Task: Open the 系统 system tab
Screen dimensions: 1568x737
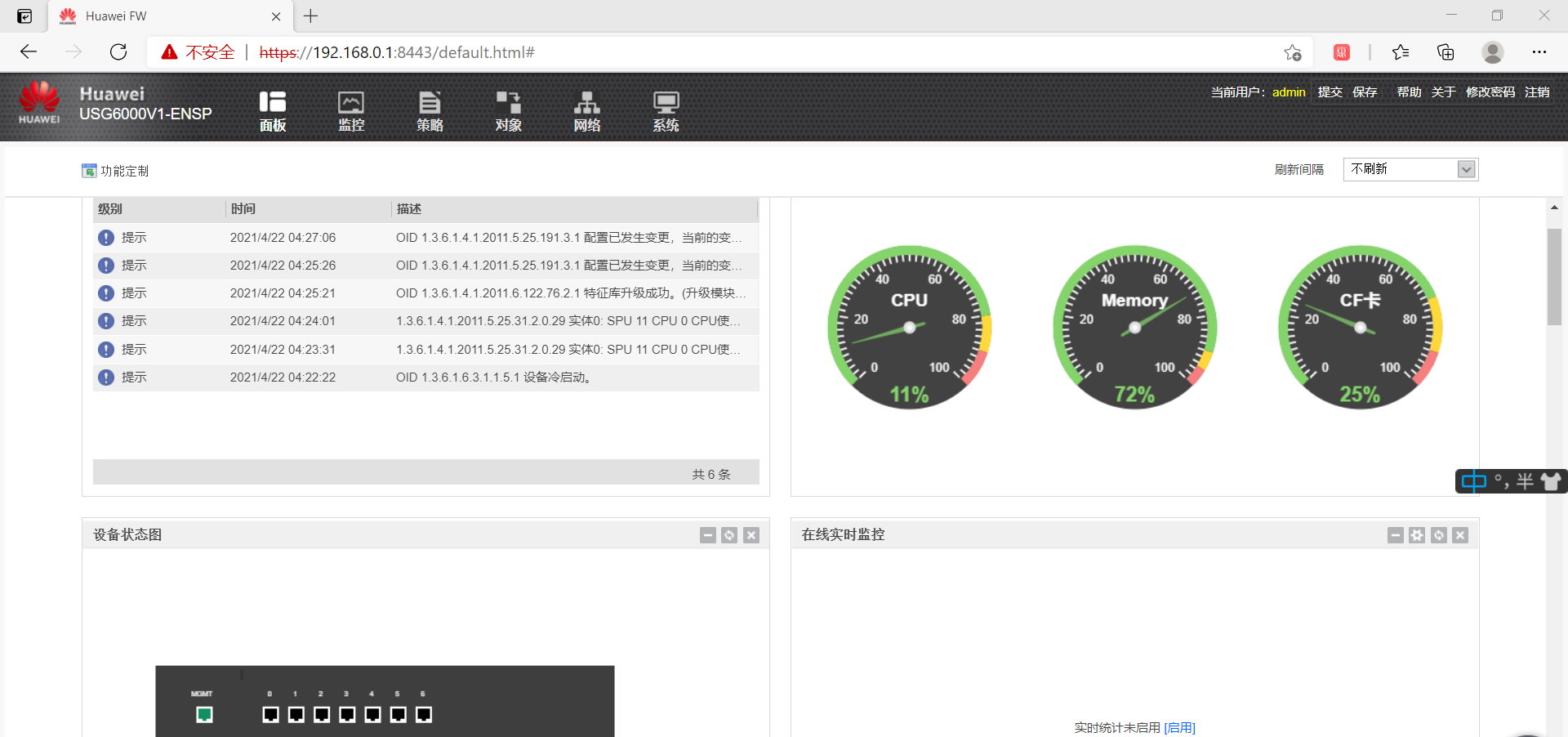Action: click(x=666, y=111)
